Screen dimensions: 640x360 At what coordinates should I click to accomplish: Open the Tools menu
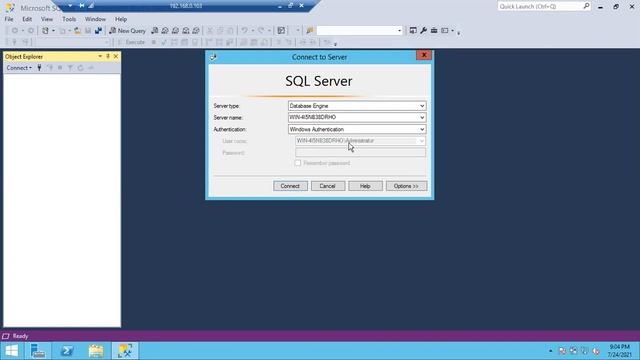tap(69, 19)
